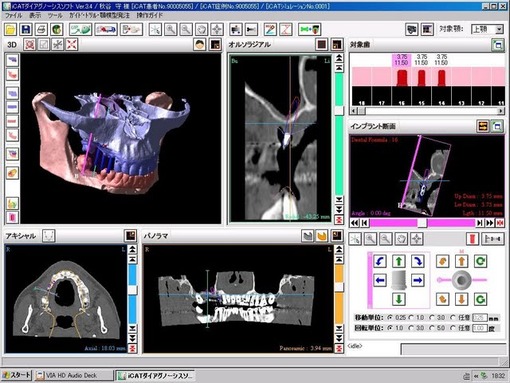Click the arch icon next to アキシャル label
The height and width of the screenshot is (383, 510).
point(49,236)
